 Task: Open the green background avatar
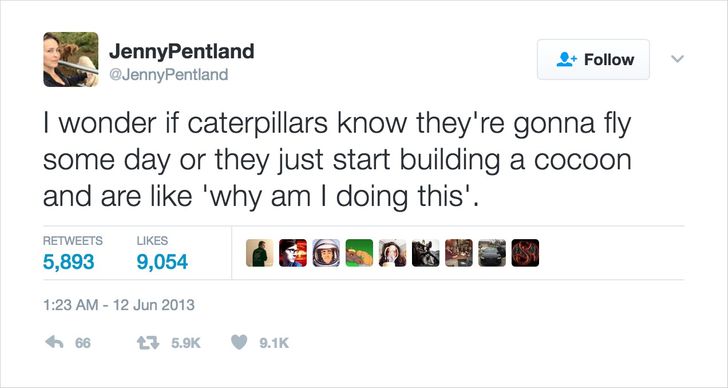pos(359,253)
